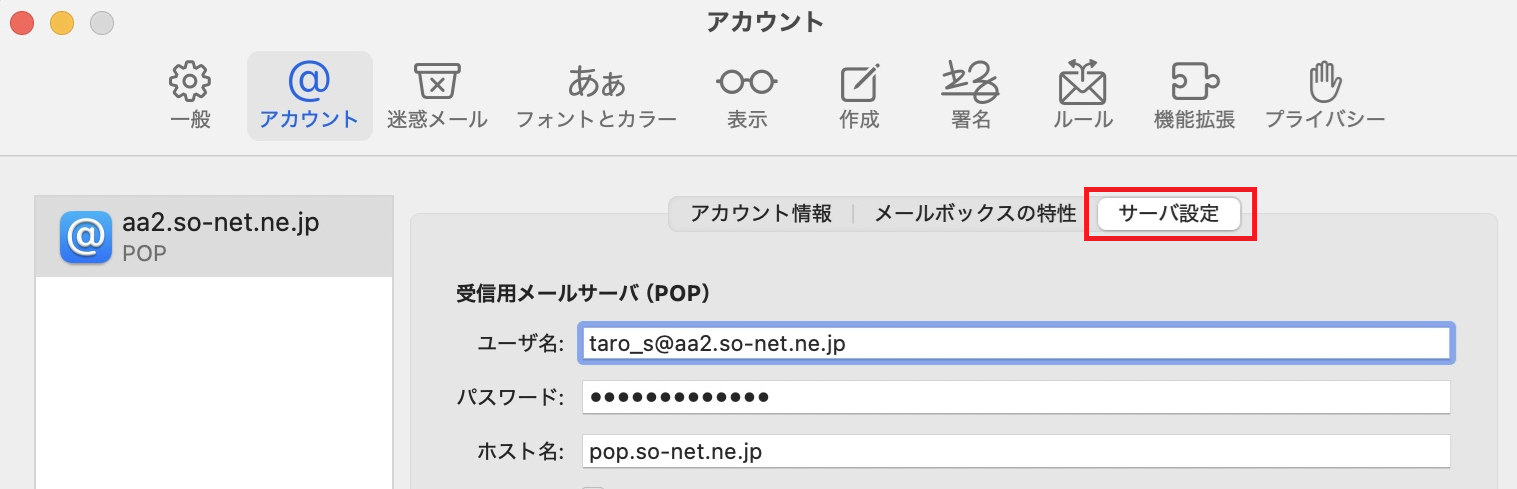Open the ルール rules pane
The image size is (1517, 489).
[x=1082, y=96]
